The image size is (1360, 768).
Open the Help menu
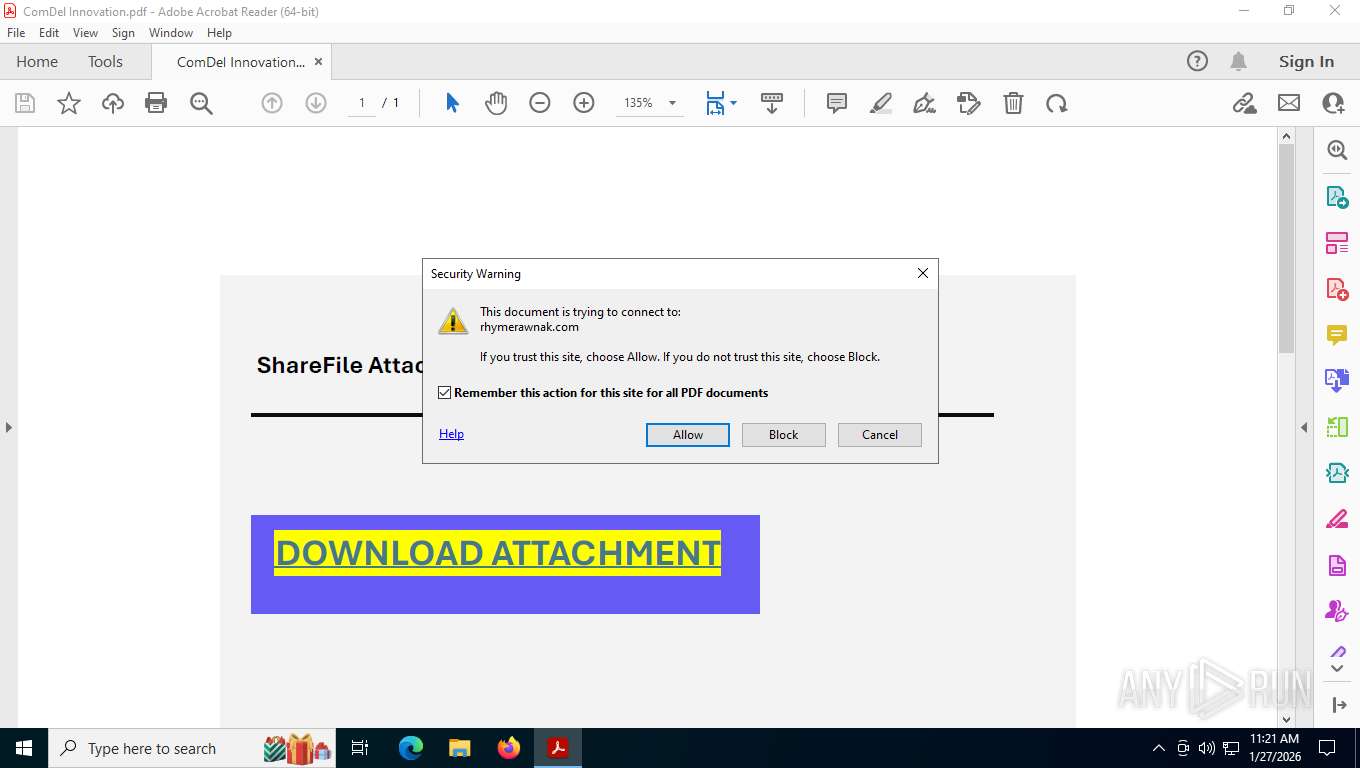(219, 33)
